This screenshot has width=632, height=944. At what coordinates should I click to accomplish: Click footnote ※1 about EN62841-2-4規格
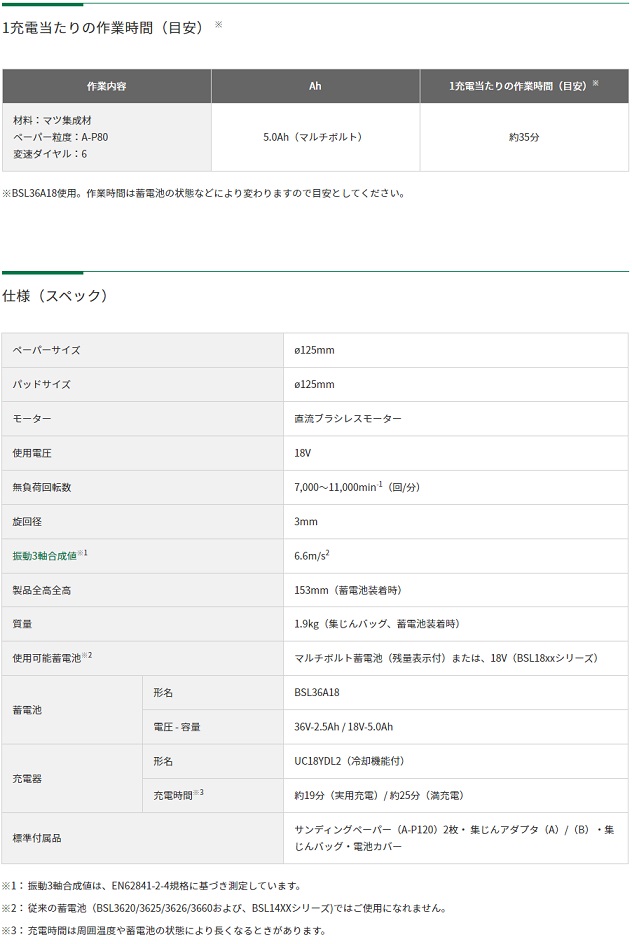coord(152,886)
